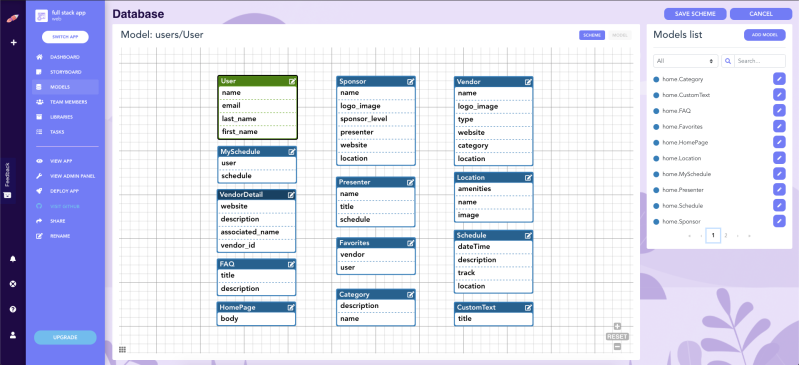Zoom out with the minus icon on the canvas
This screenshot has height=365, width=799.
tap(617, 347)
